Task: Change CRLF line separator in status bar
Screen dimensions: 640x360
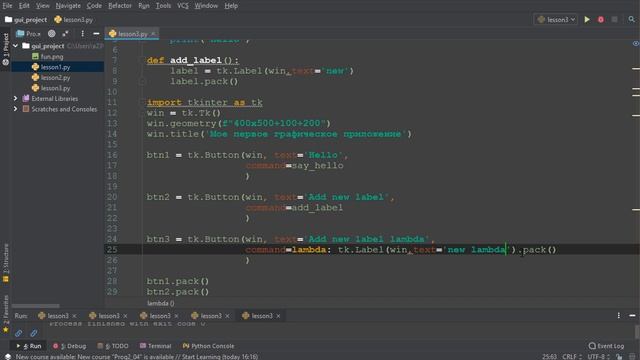Action: (572, 357)
